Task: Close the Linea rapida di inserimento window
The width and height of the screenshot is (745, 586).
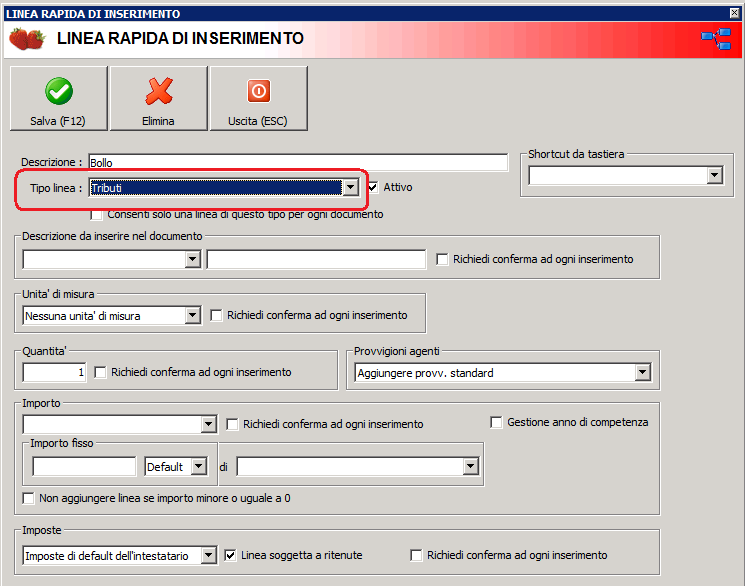Action: click(735, 13)
